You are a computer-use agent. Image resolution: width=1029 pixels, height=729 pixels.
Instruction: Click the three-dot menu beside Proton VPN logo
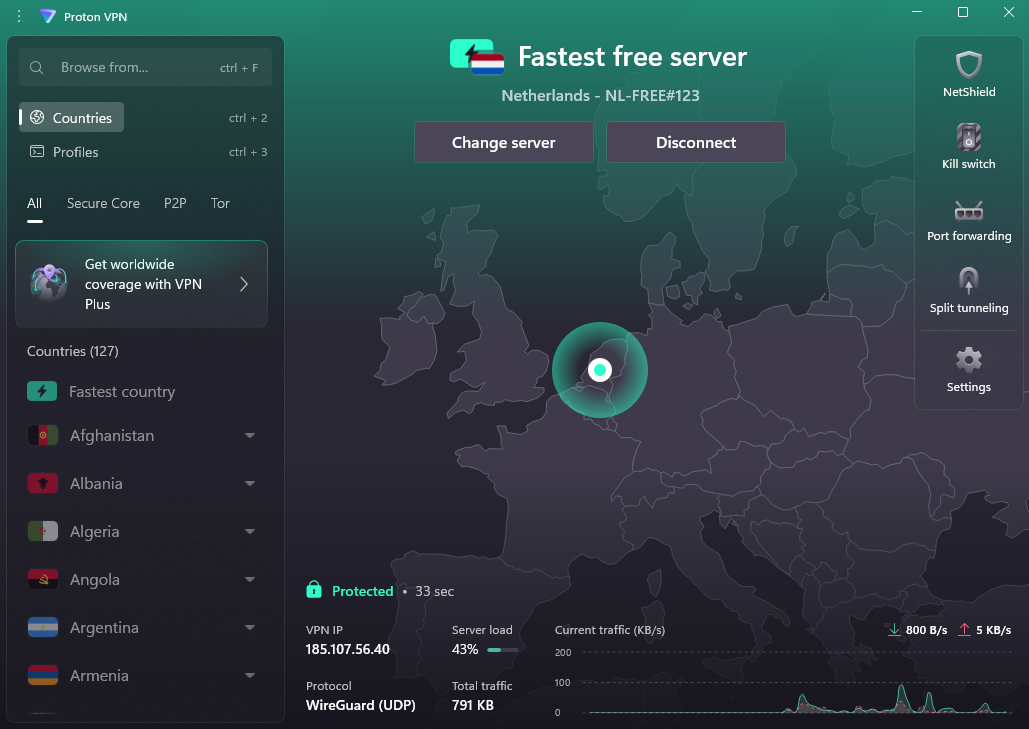19,16
